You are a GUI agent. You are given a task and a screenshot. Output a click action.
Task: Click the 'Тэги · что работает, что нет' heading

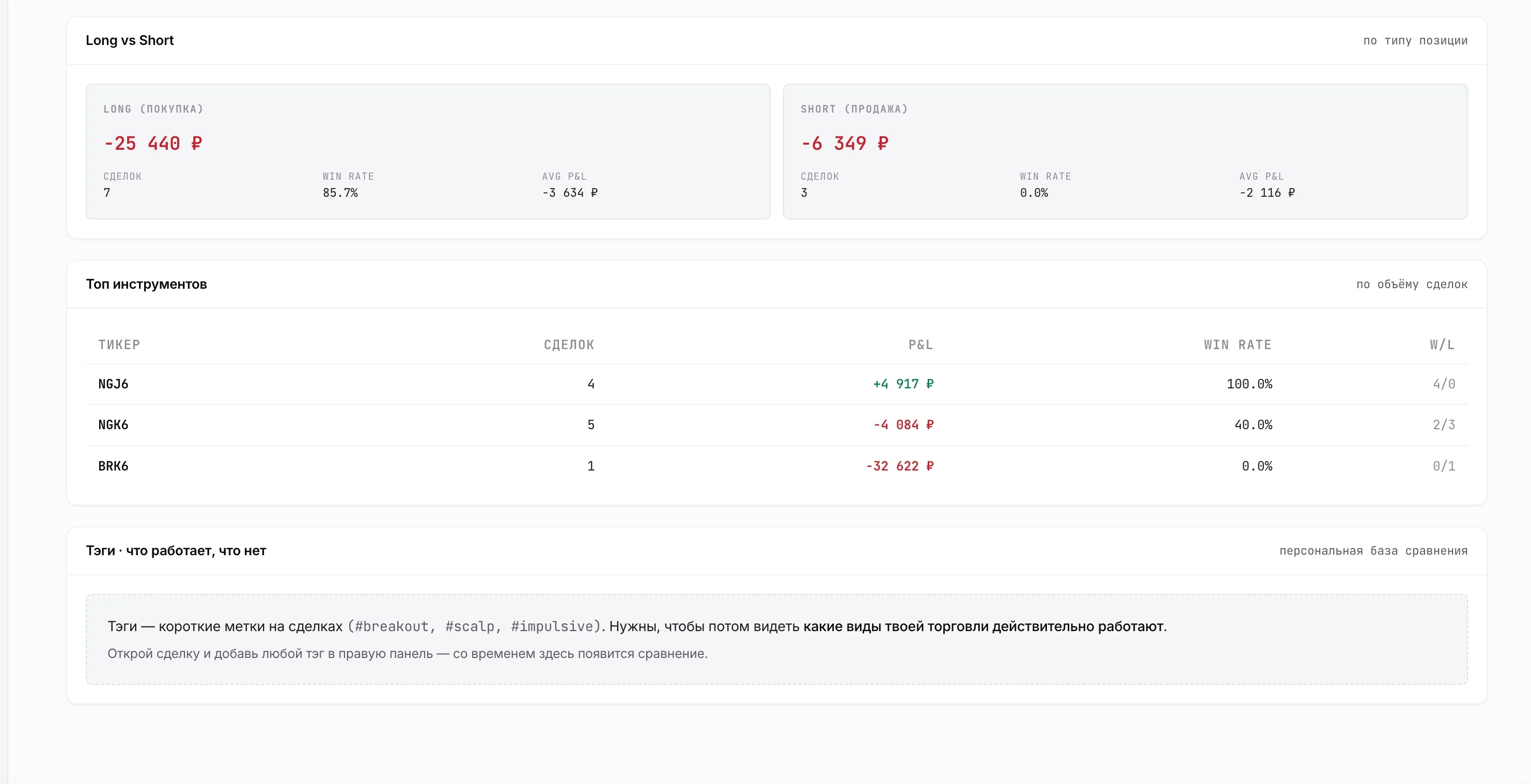click(176, 551)
